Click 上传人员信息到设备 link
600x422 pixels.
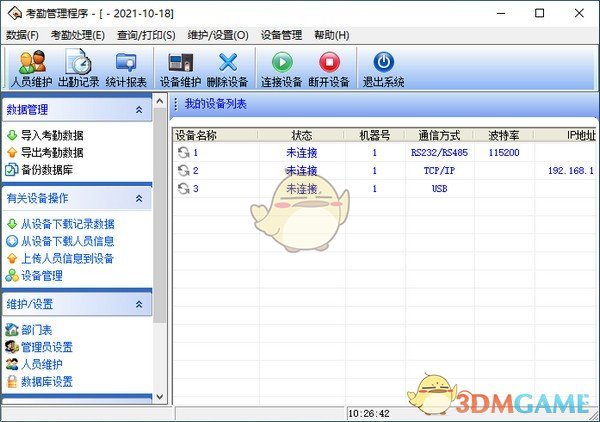(68, 259)
